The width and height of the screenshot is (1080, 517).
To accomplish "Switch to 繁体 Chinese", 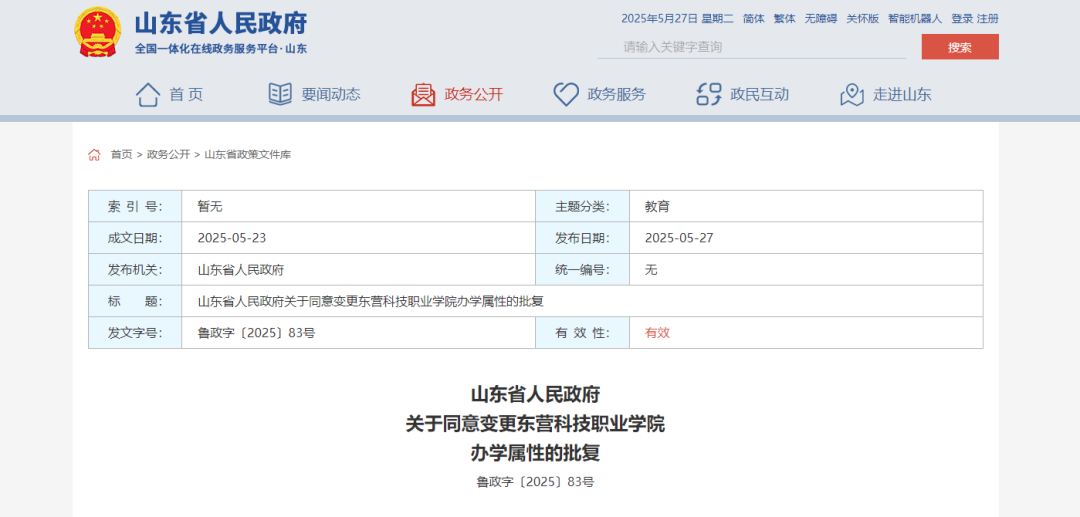I will [x=785, y=19].
